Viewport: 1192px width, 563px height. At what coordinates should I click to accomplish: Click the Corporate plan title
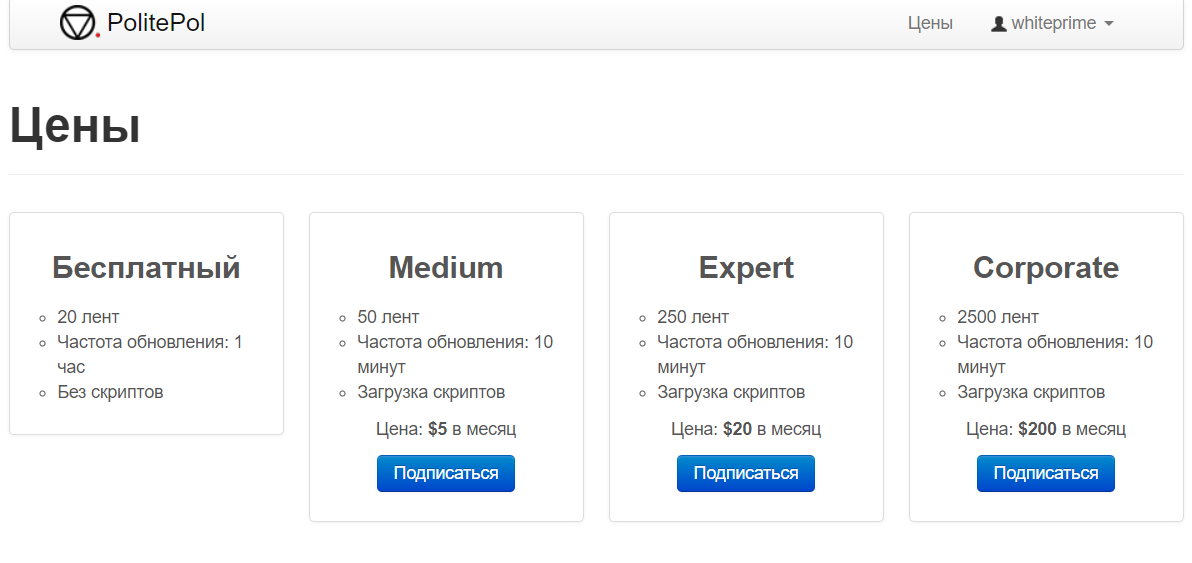click(1046, 268)
